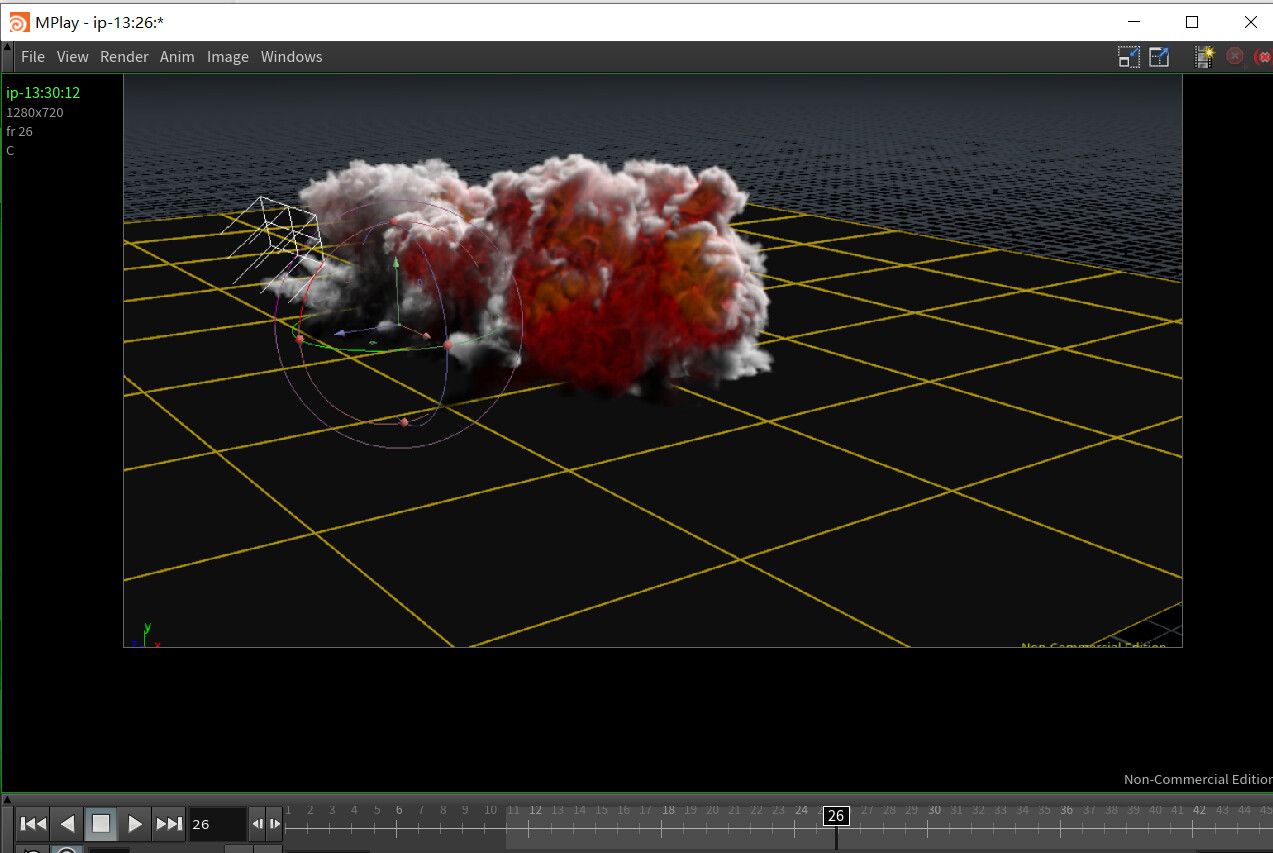The width and height of the screenshot is (1273, 853).
Task: Click the stop render octagon icon
Action: coord(1234,57)
